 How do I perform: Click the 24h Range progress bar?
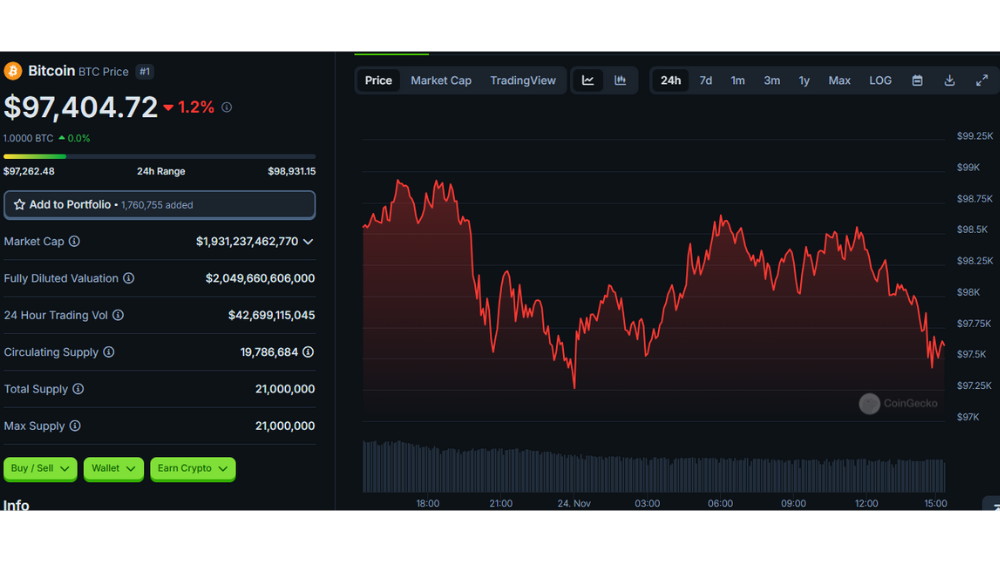coord(159,156)
